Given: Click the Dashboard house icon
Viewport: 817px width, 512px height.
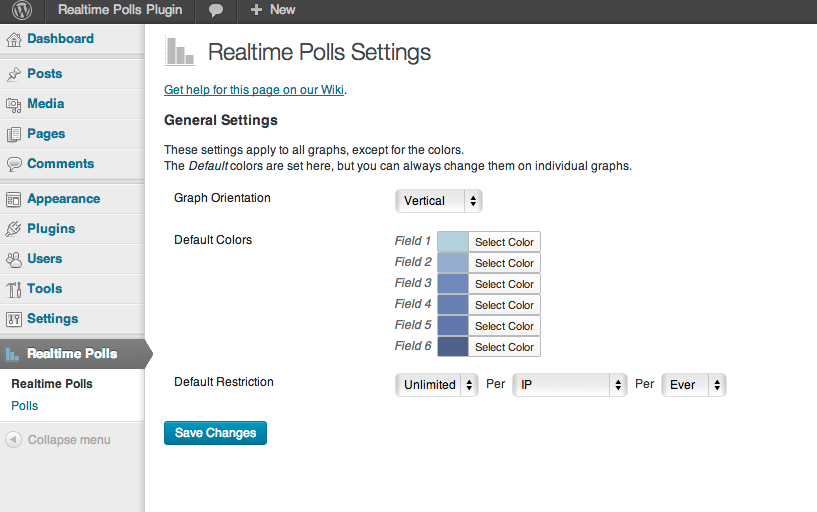Looking at the screenshot, I should (x=14, y=39).
